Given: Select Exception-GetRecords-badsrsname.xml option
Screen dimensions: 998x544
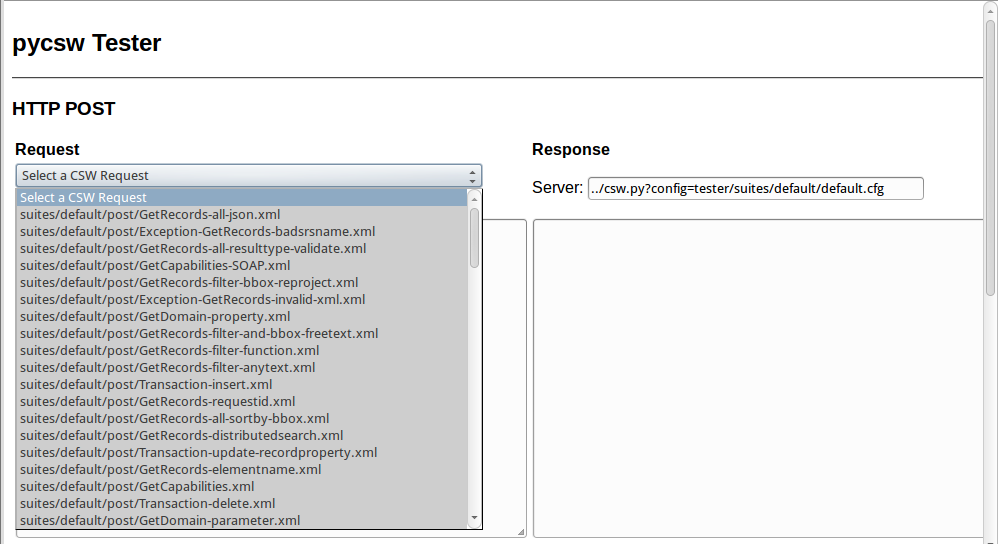Looking at the screenshot, I should tap(242, 232).
